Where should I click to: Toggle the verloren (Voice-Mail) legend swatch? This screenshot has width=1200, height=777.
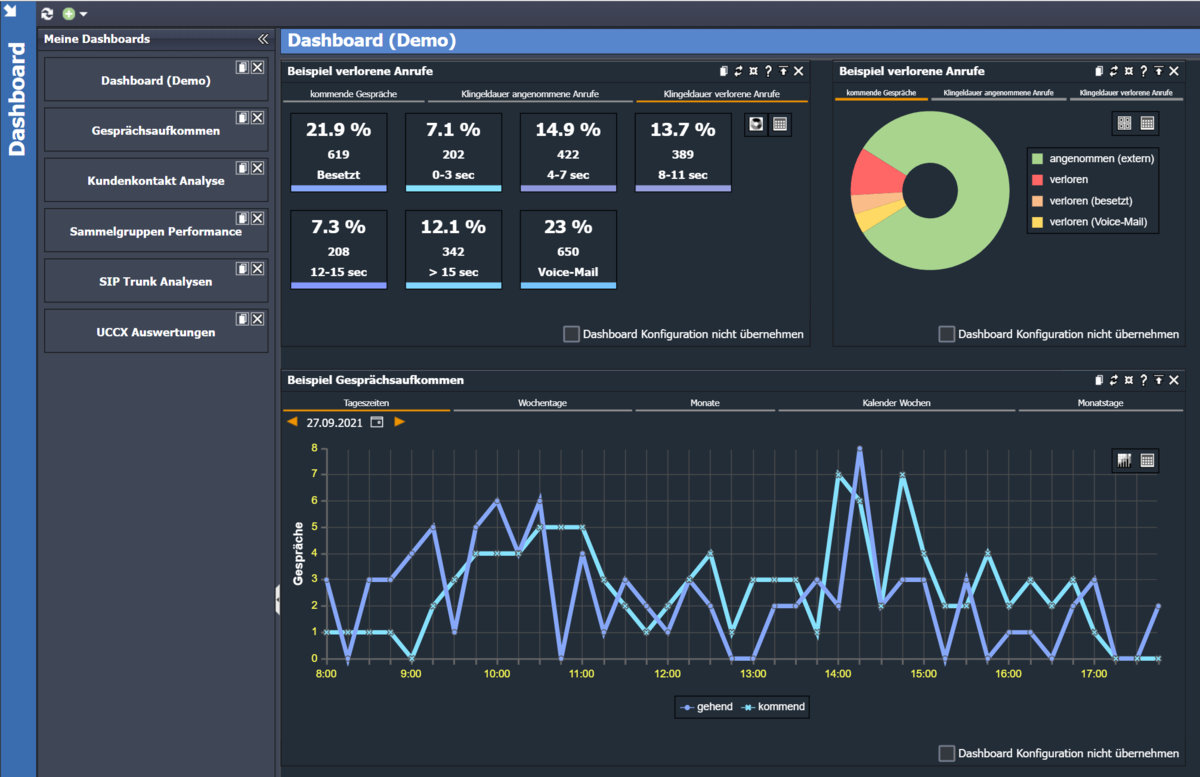click(1037, 222)
